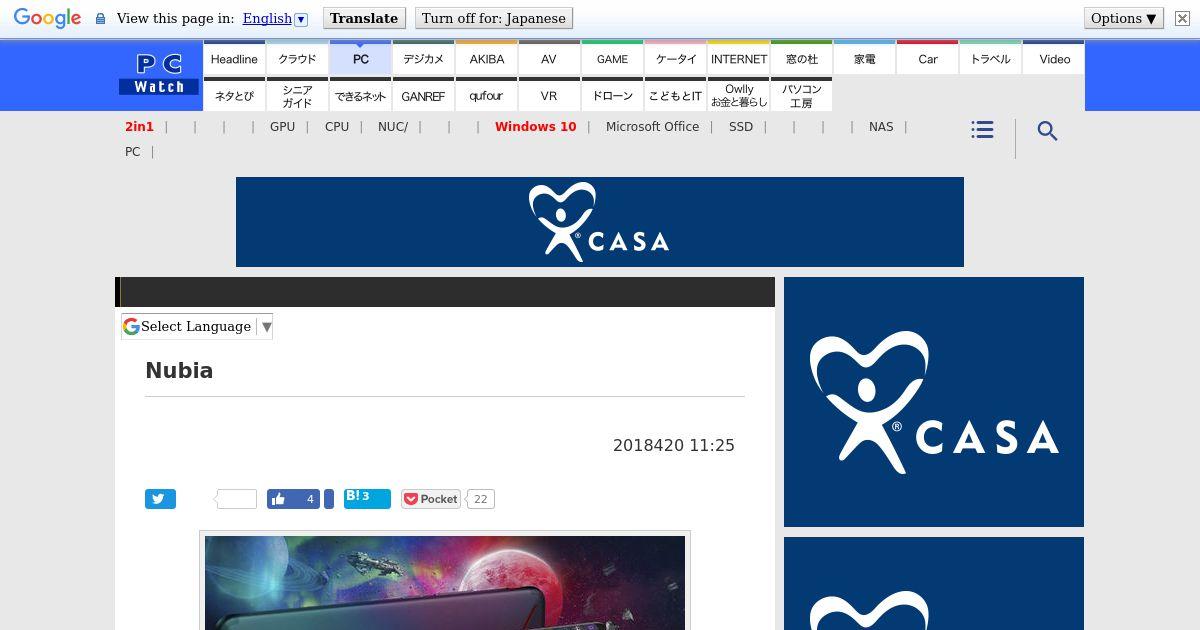
Task: Open the ドローン tab
Action: (612, 96)
